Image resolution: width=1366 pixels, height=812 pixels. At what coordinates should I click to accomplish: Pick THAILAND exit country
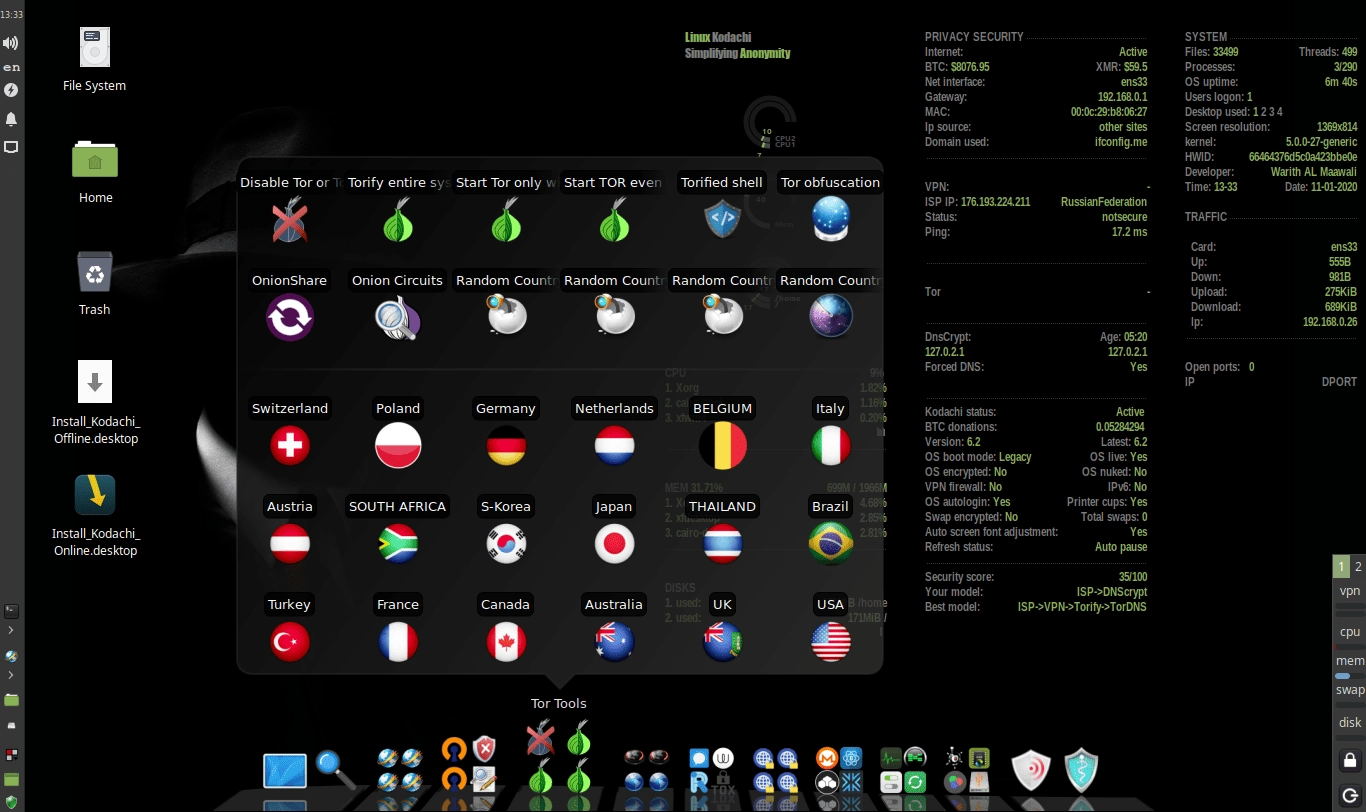coord(722,543)
